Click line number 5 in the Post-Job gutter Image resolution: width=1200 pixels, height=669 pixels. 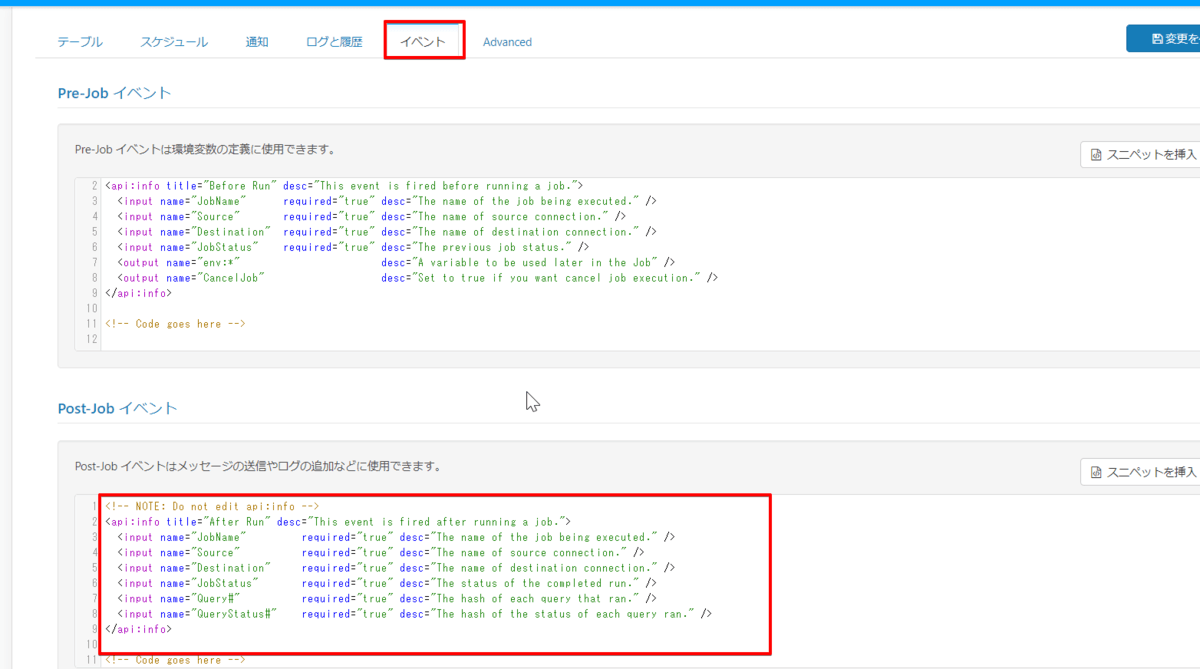(94, 568)
